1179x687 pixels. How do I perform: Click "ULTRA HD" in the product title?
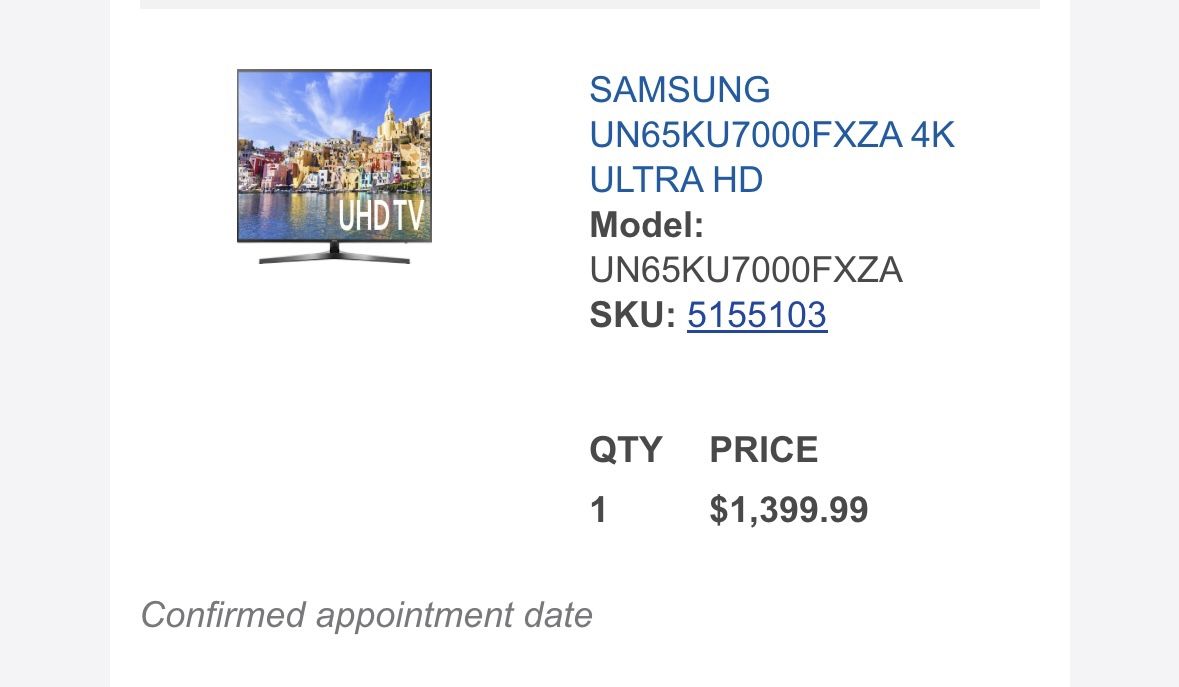(676, 180)
